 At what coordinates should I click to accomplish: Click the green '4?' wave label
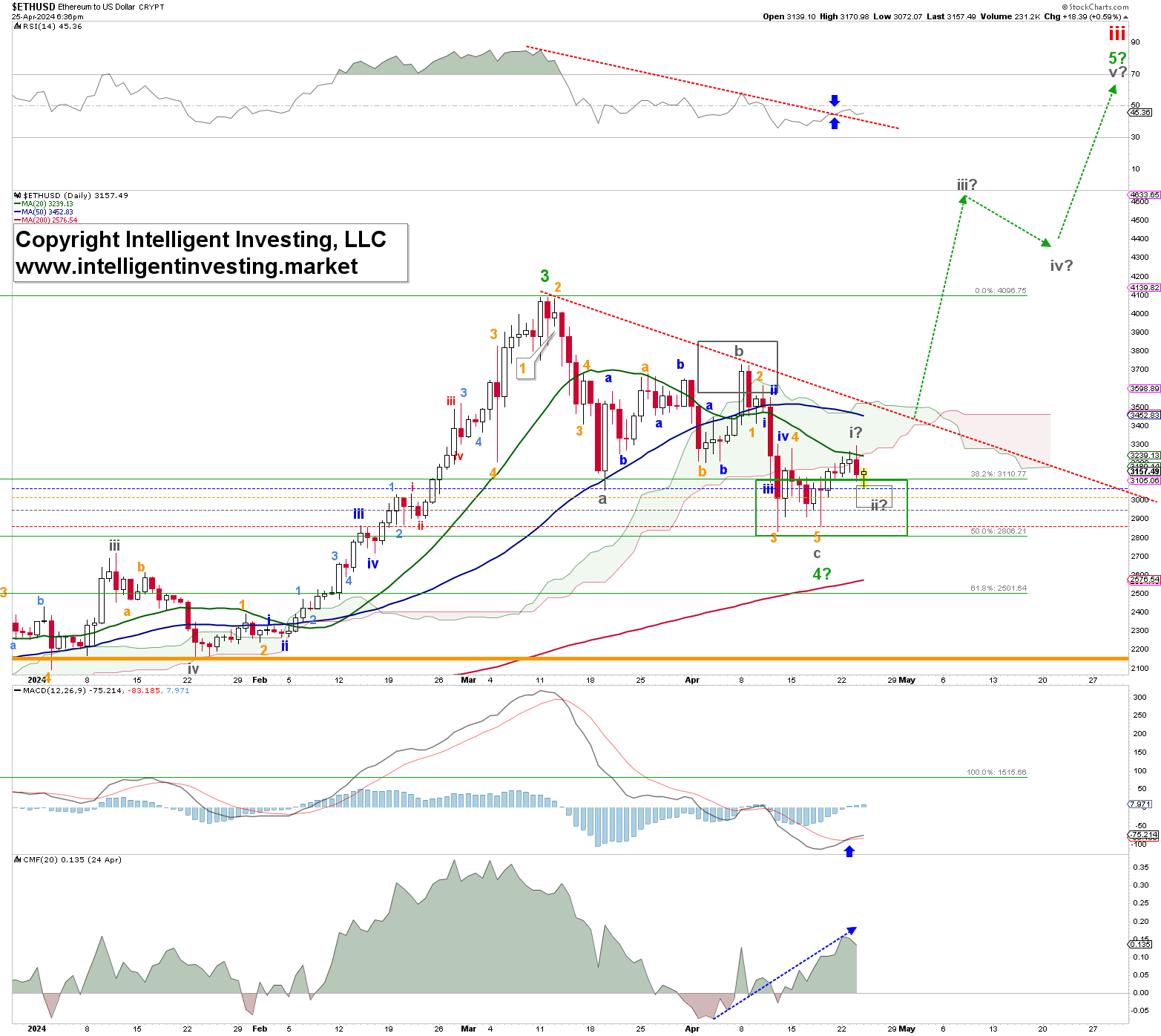(822, 574)
